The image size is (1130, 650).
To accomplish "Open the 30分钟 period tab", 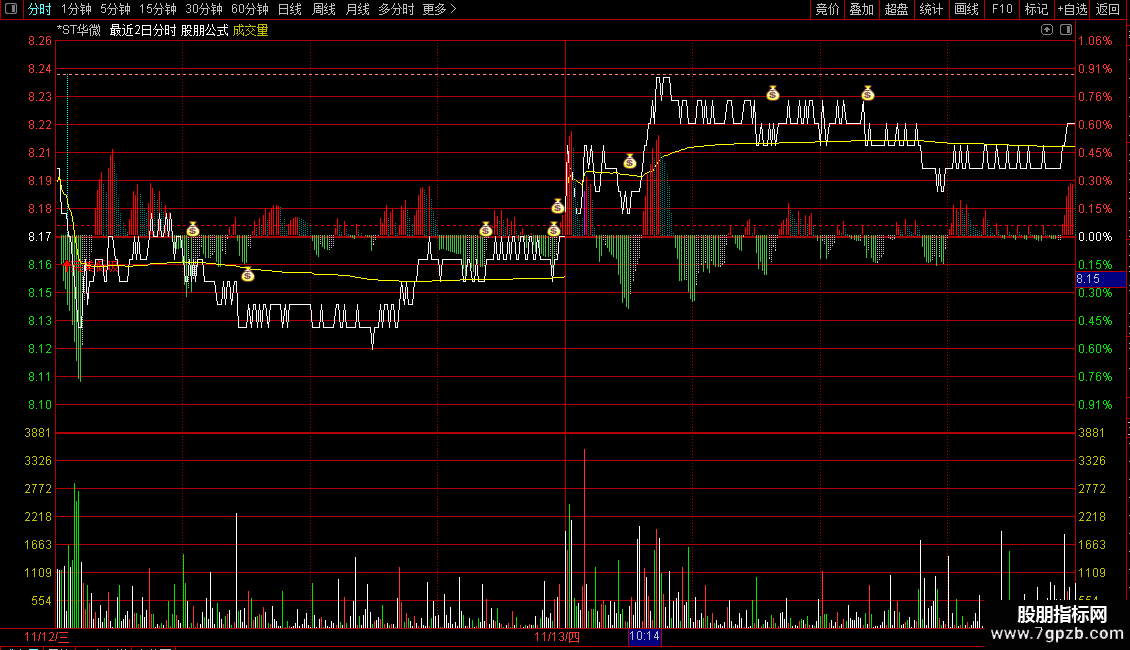I will tap(204, 9).
